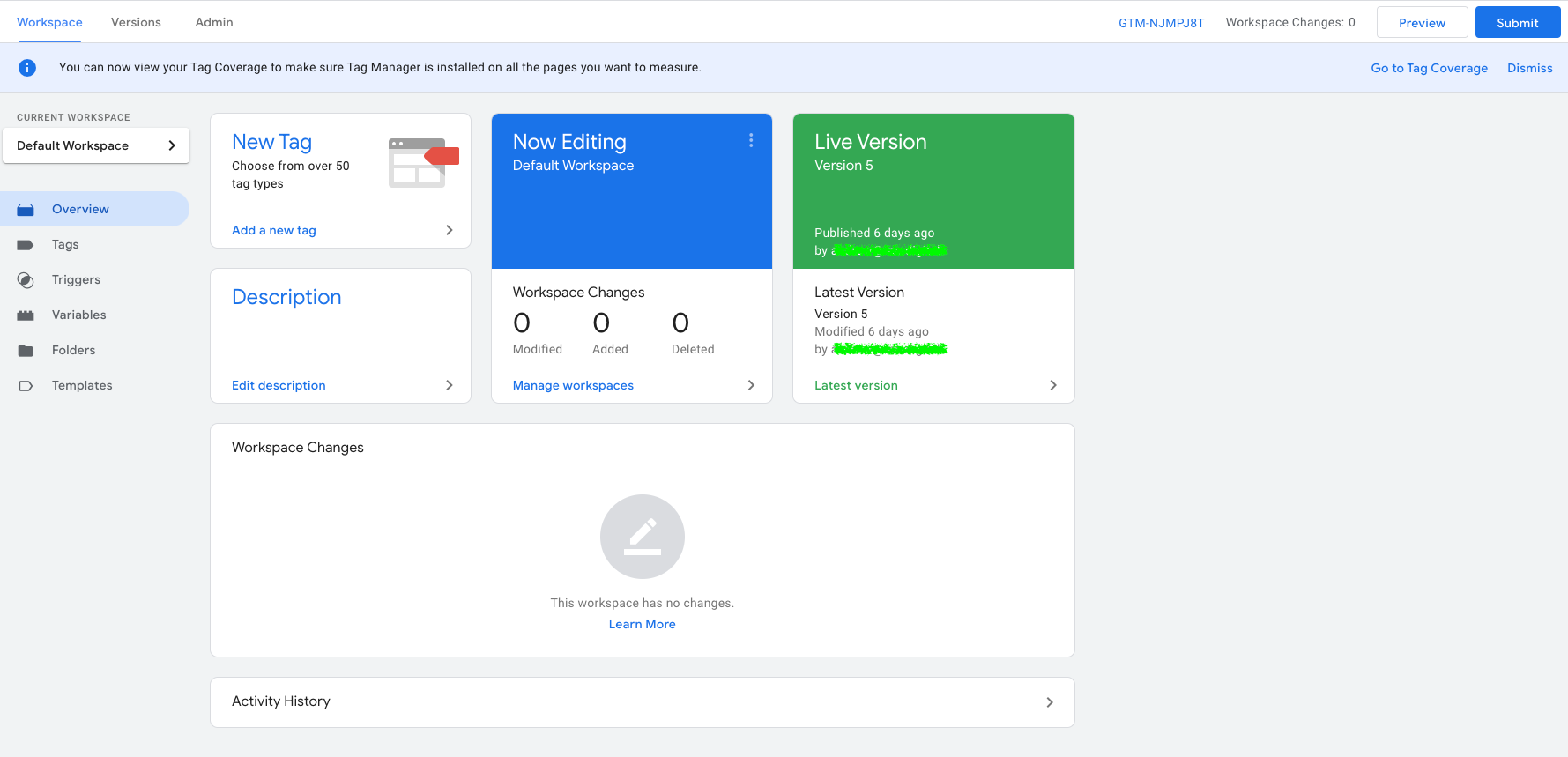The width and height of the screenshot is (1568, 757).
Task: Open Triggers in the sidebar
Action: 94,279
